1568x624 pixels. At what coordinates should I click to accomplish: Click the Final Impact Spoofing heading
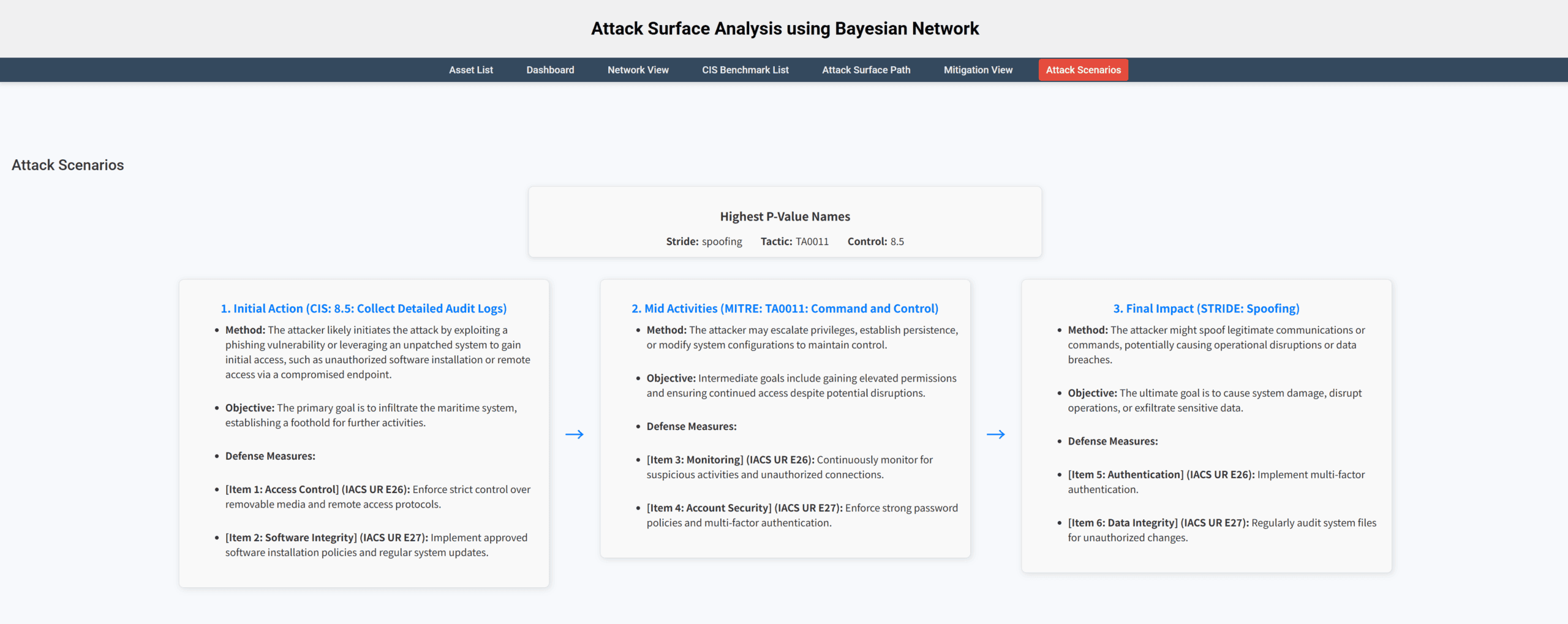pos(1206,308)
